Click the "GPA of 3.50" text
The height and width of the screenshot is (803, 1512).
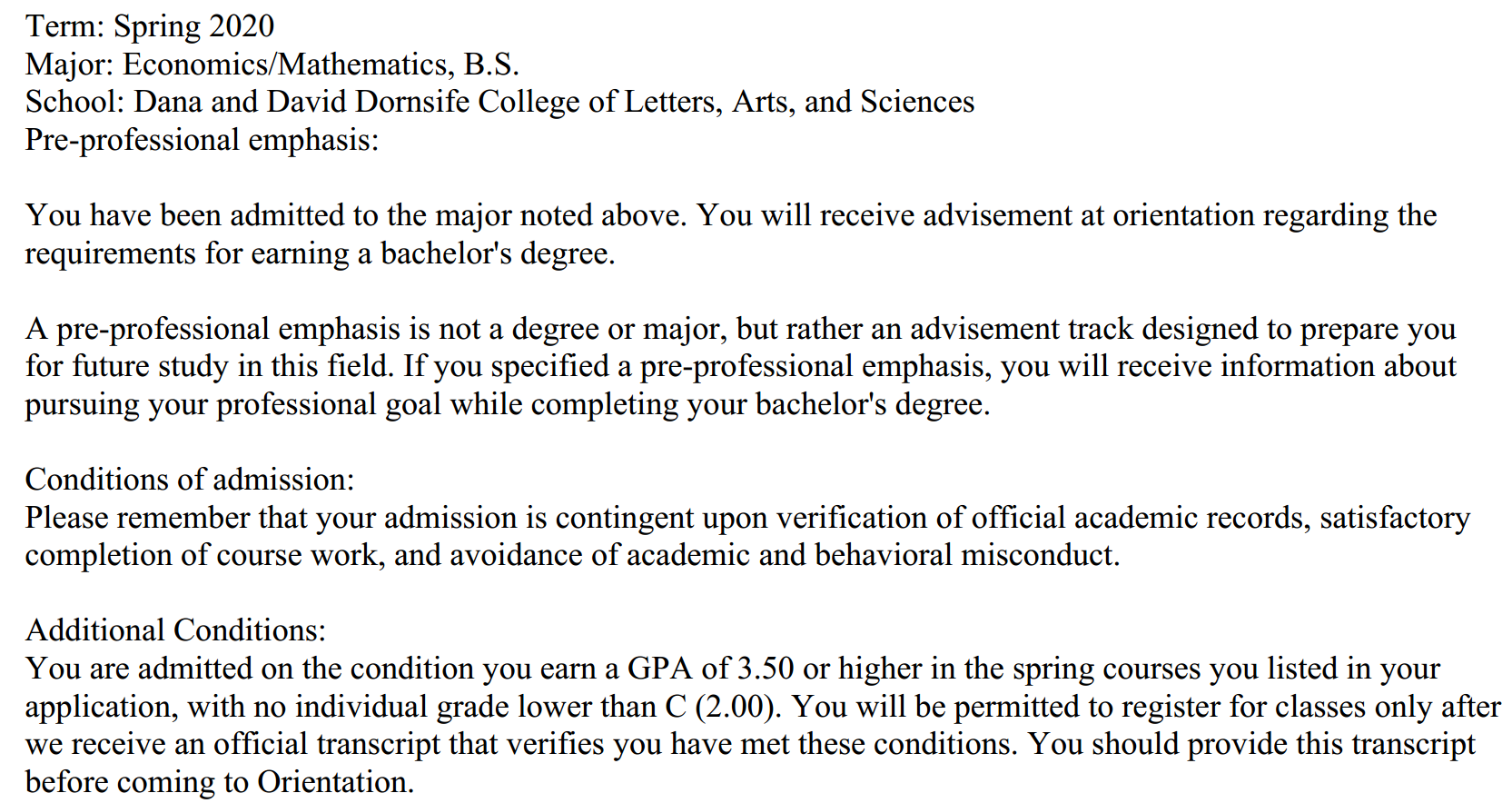pos(710,669)
